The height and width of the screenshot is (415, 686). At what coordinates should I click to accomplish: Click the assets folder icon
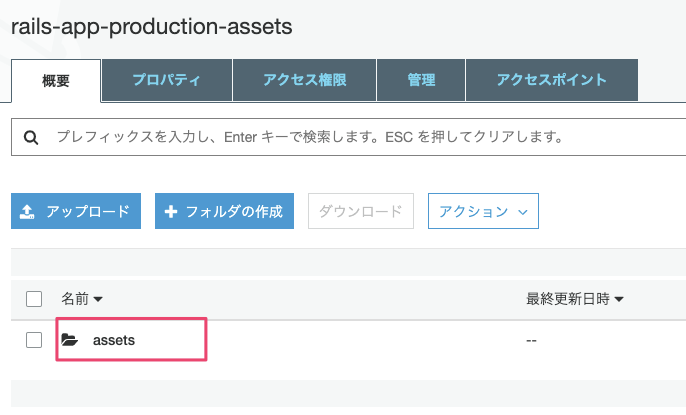tap(69, 340)
